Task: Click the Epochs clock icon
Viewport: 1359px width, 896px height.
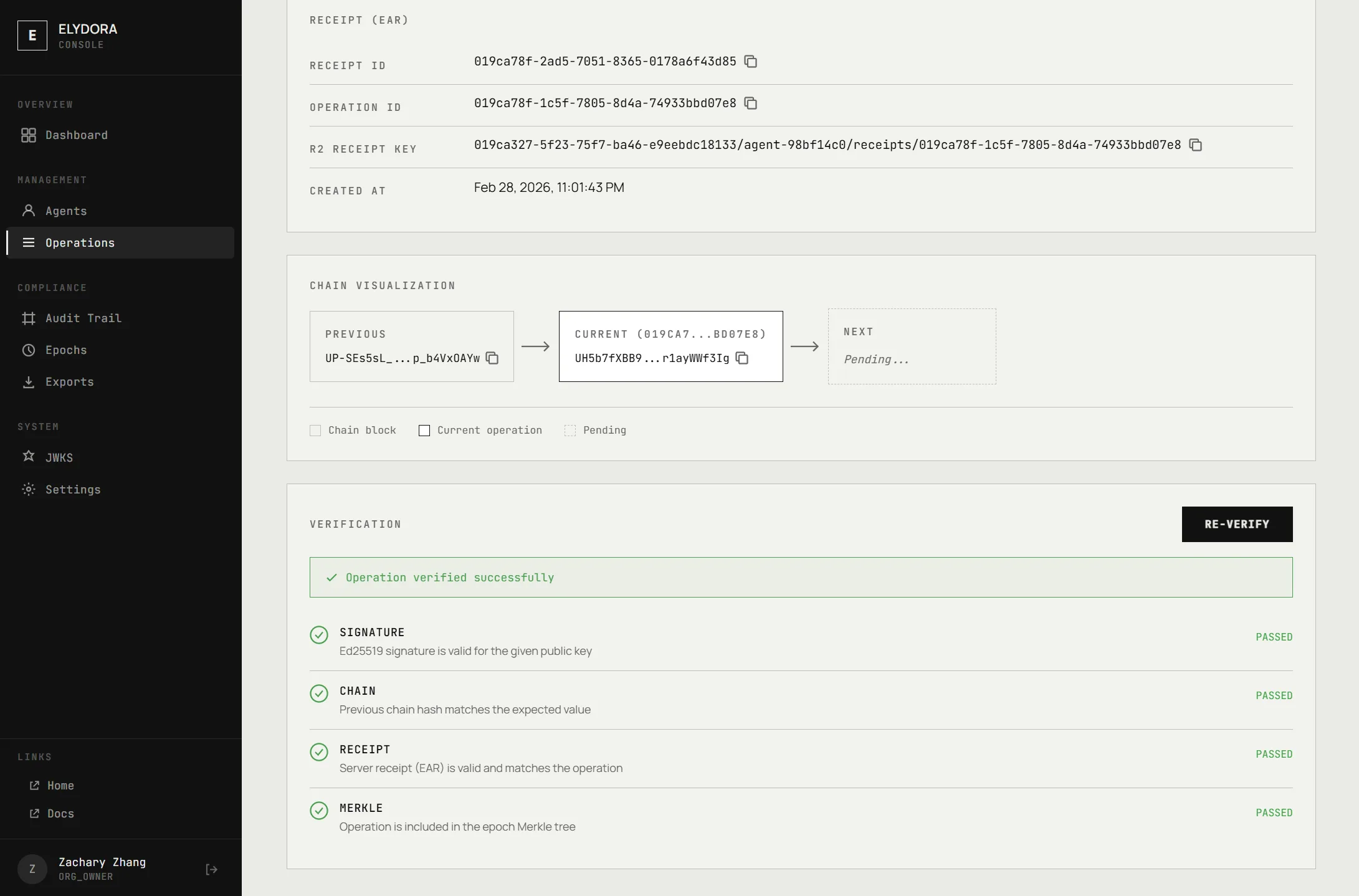Action: (x=29, y=350)
